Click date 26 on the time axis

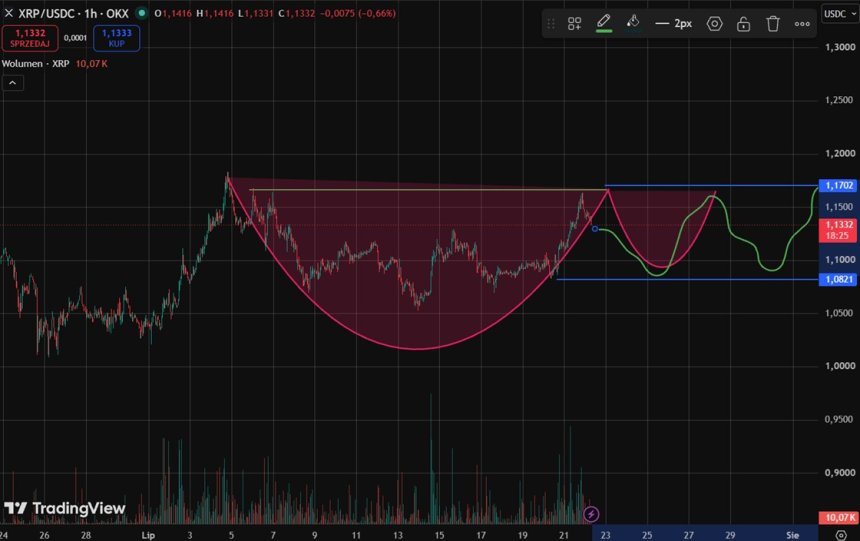click(x=44, y=535)
